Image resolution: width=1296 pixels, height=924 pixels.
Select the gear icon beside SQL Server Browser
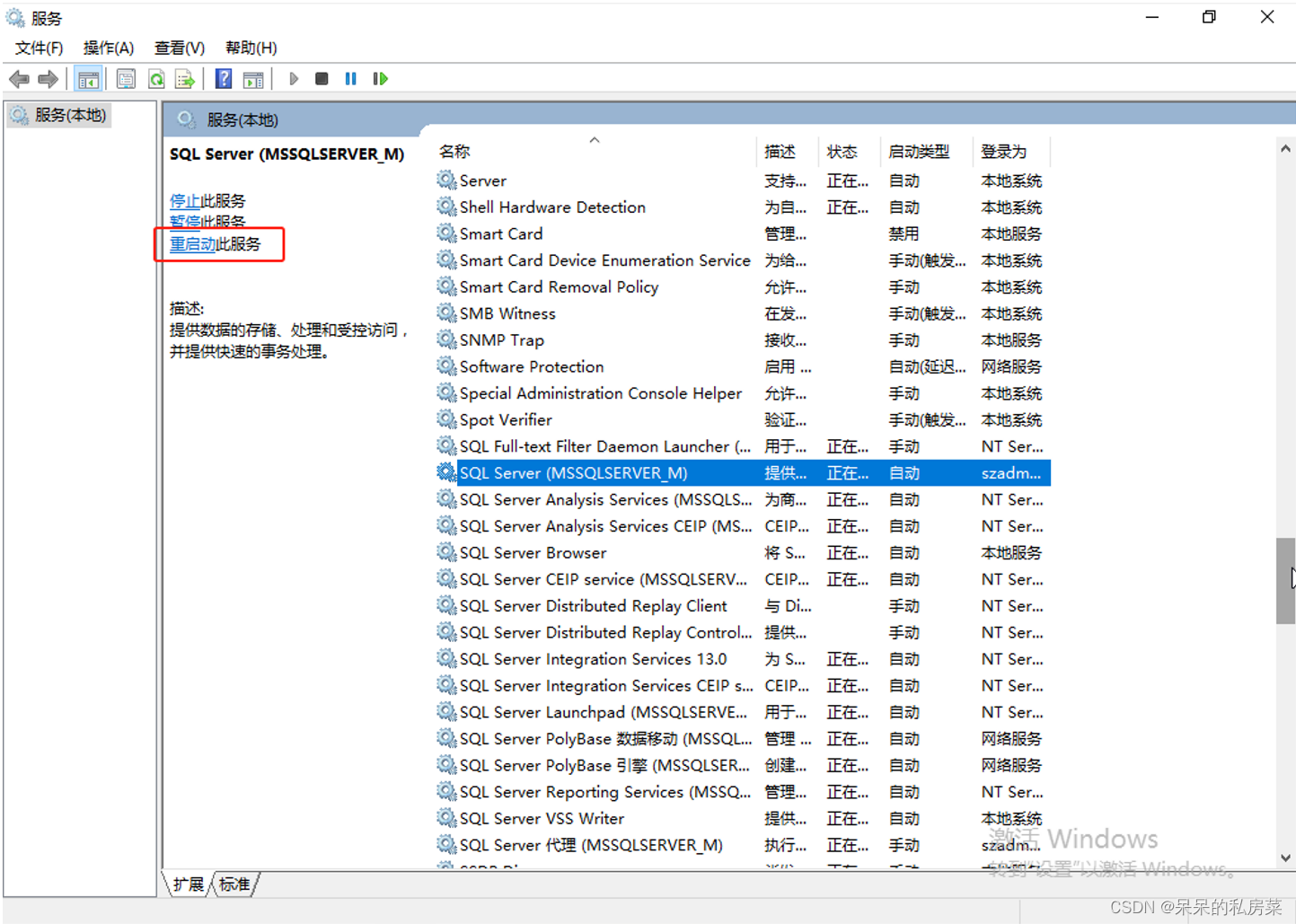[x=446, y=552]
